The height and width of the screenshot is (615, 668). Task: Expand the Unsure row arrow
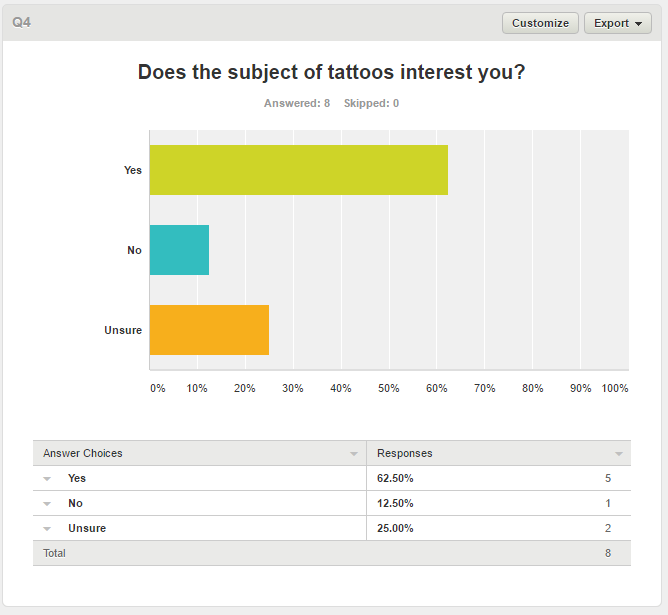[x=47, y=529]
